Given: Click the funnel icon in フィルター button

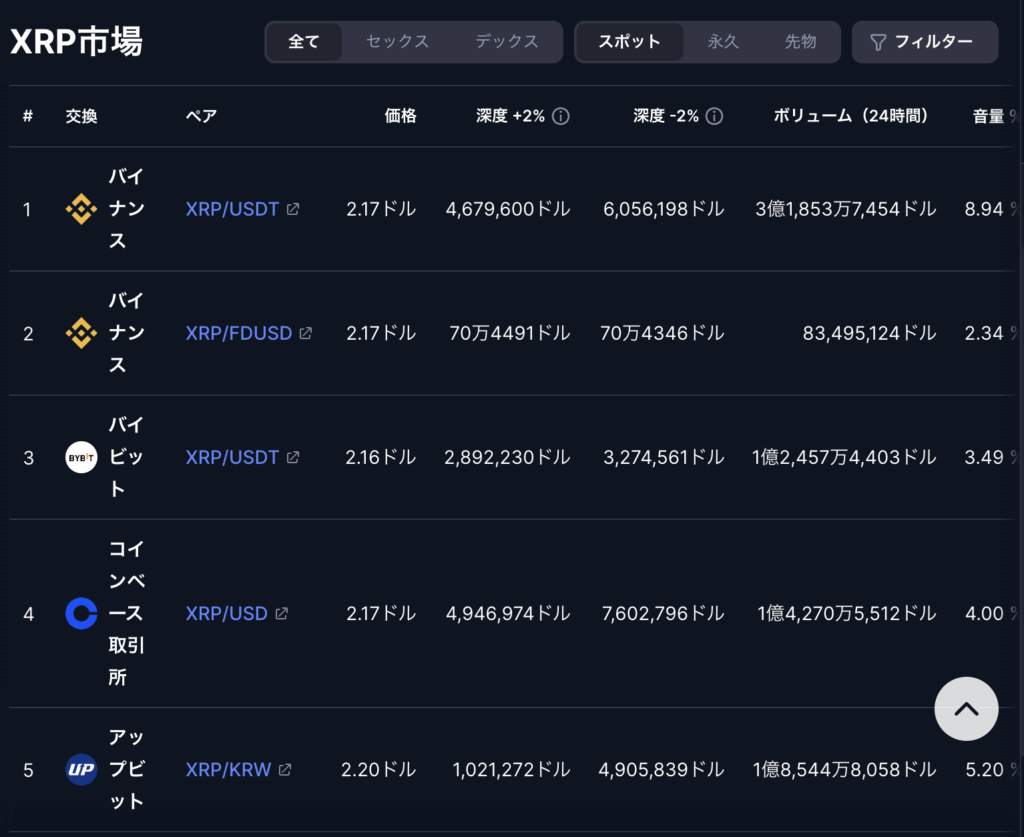Looking at the screenshot, I should tap(878, 42).
